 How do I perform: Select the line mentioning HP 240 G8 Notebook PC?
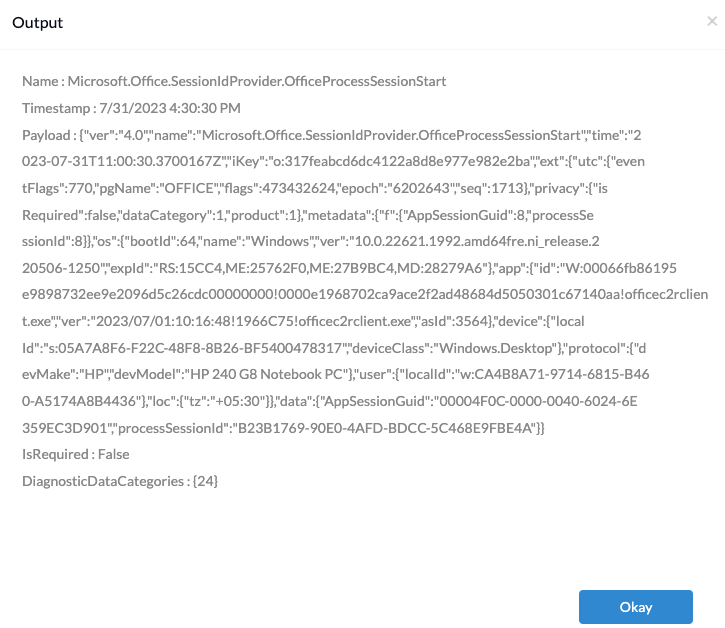336,374
